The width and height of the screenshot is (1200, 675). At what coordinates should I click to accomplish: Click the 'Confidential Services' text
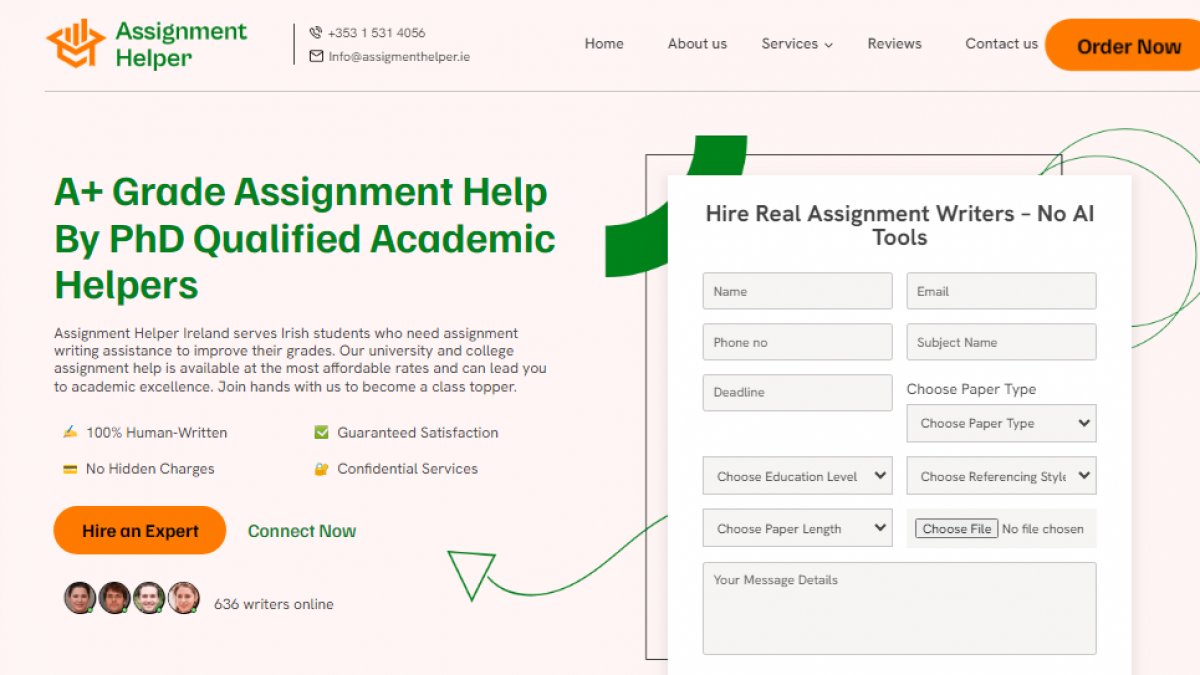coord(408,469)
